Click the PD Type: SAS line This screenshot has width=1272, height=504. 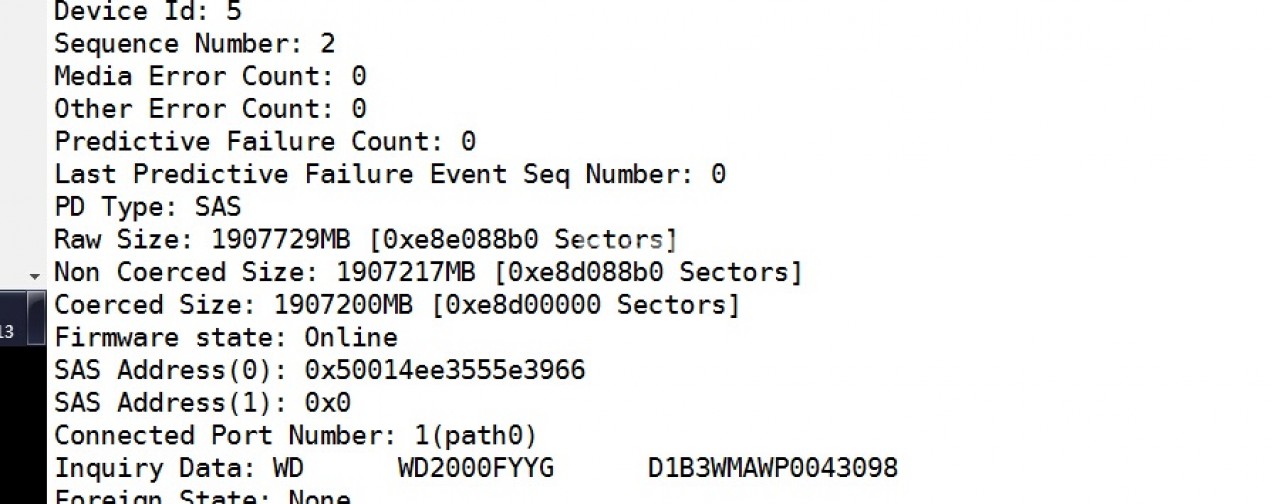[x=147, y=207]
